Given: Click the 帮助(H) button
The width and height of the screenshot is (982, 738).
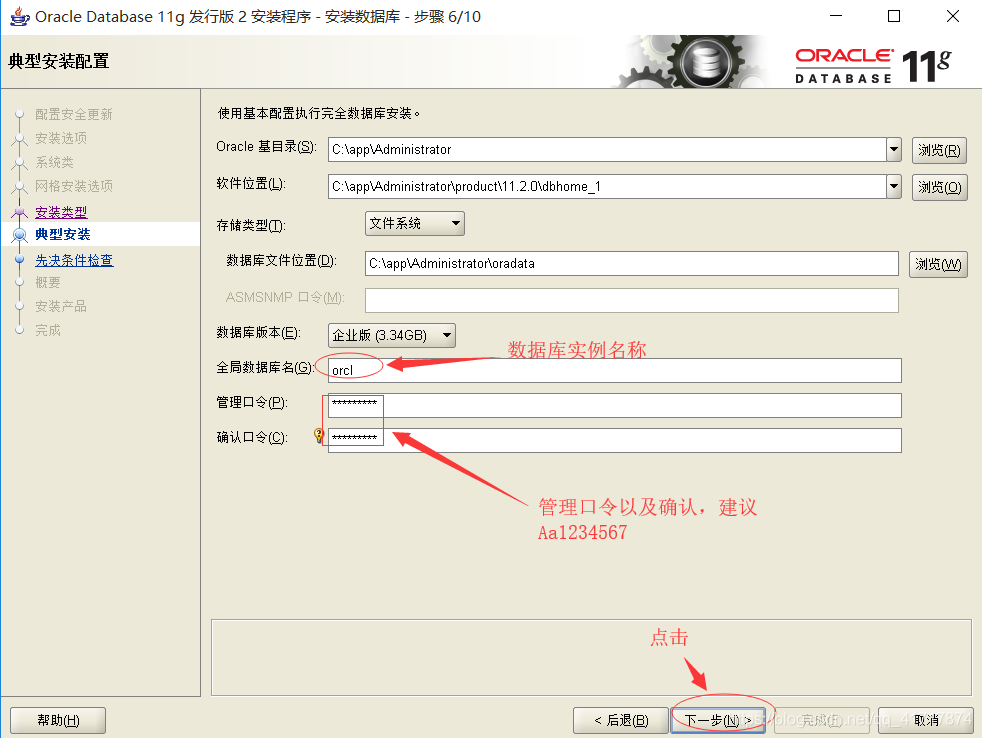Looking at the screenshot, I should click(58, 720).
